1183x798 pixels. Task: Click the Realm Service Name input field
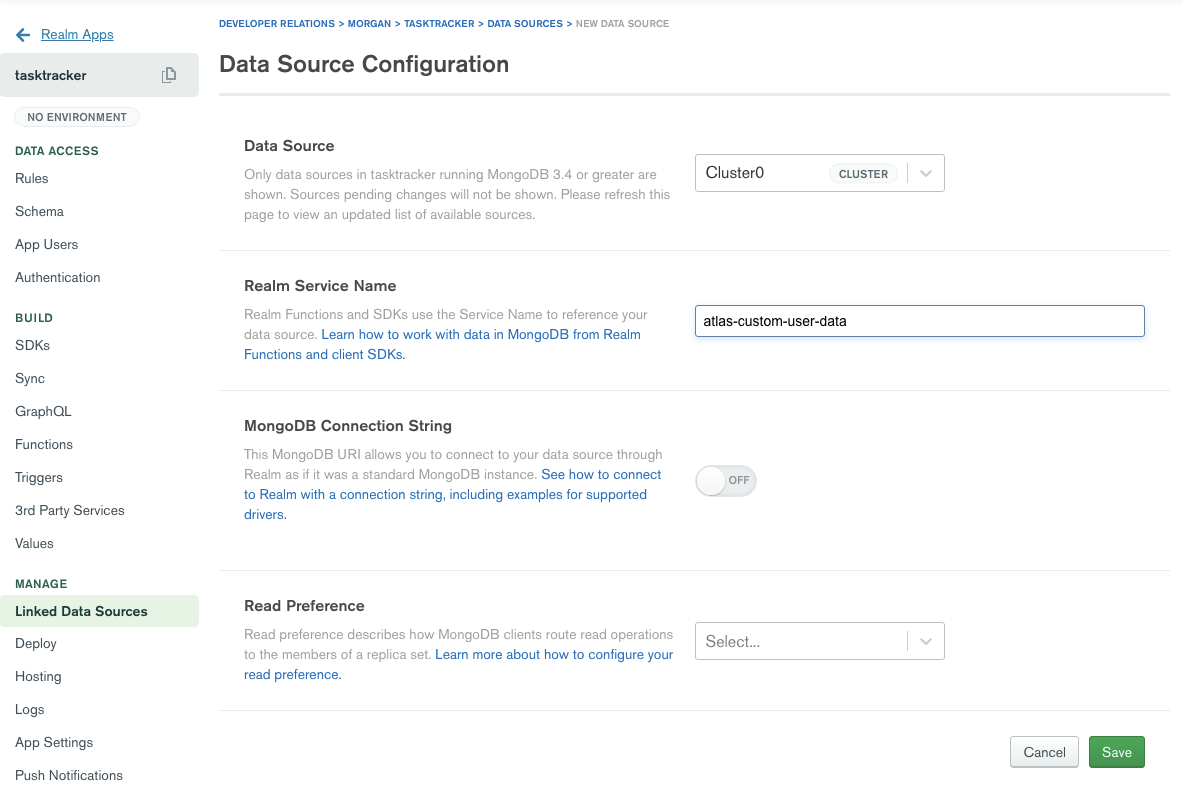(x=919, y=321)
